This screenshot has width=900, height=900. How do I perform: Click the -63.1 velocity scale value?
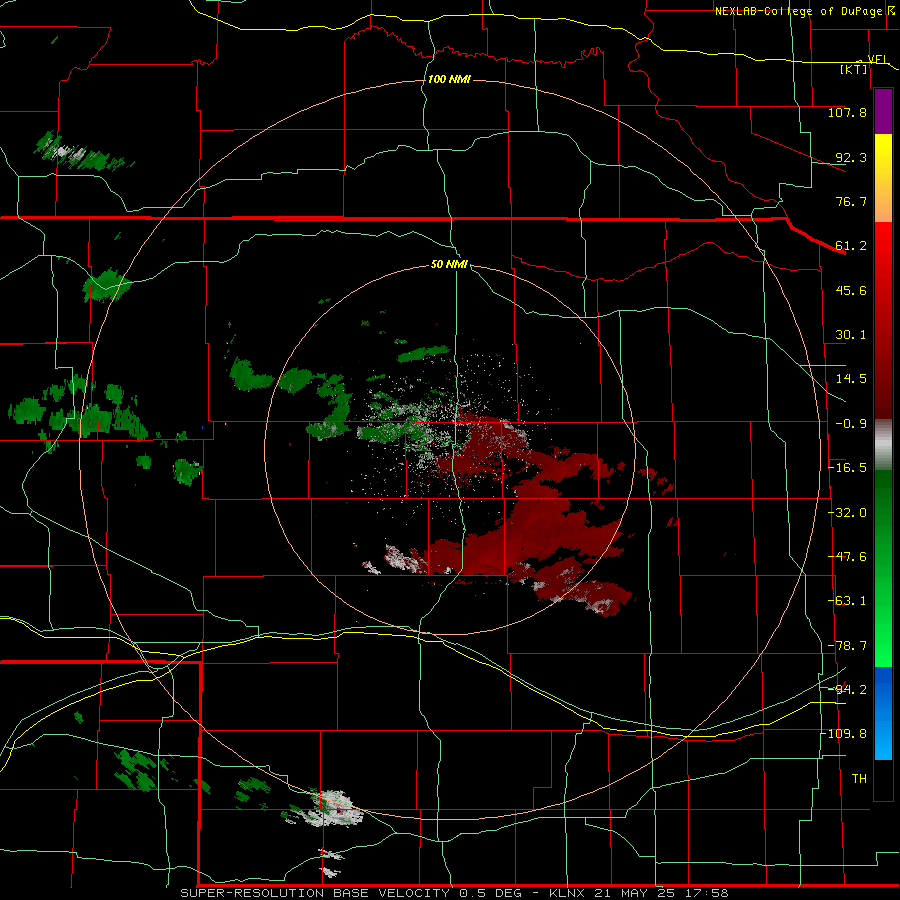847,601
